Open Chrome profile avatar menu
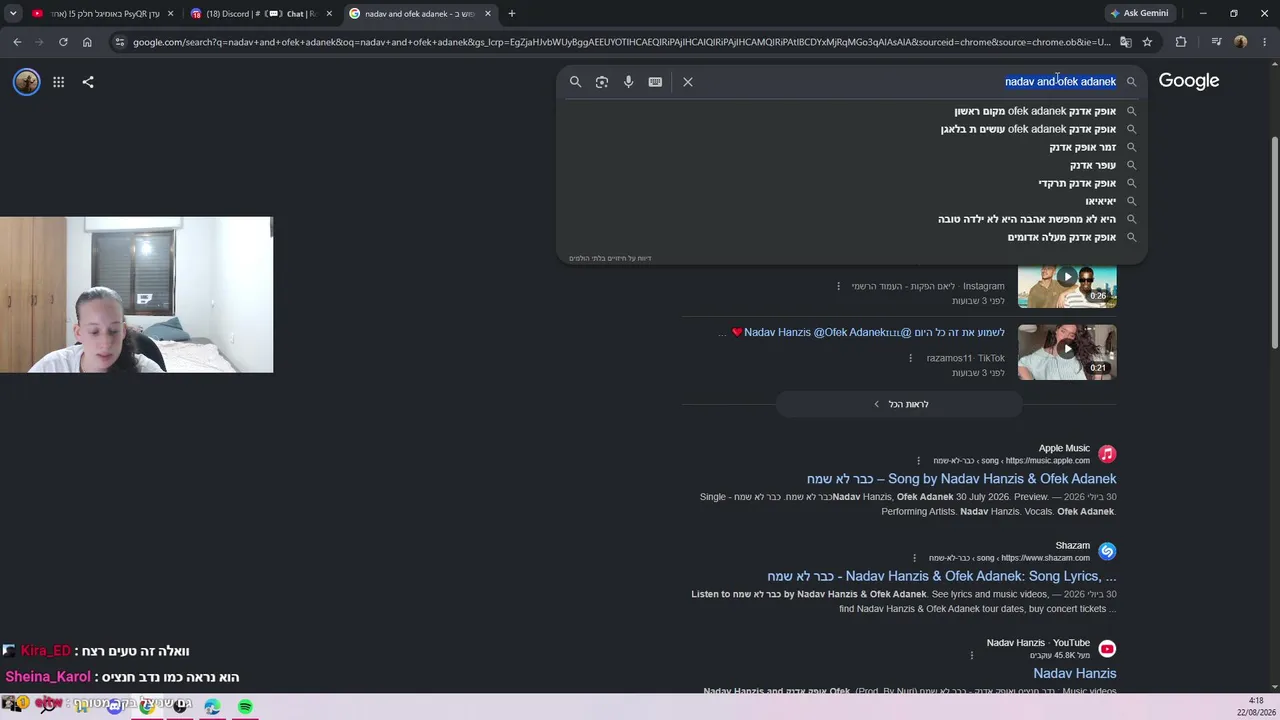This screenshot has width=1280, height=720. 1240,42
